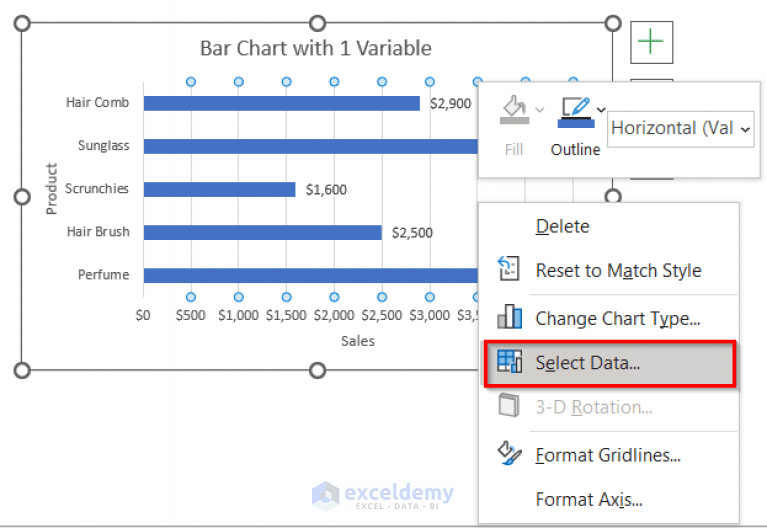The height and width of the screenshot is (528, 767).
Task: Click the Outline pen icon
Action: click(576, 111)
